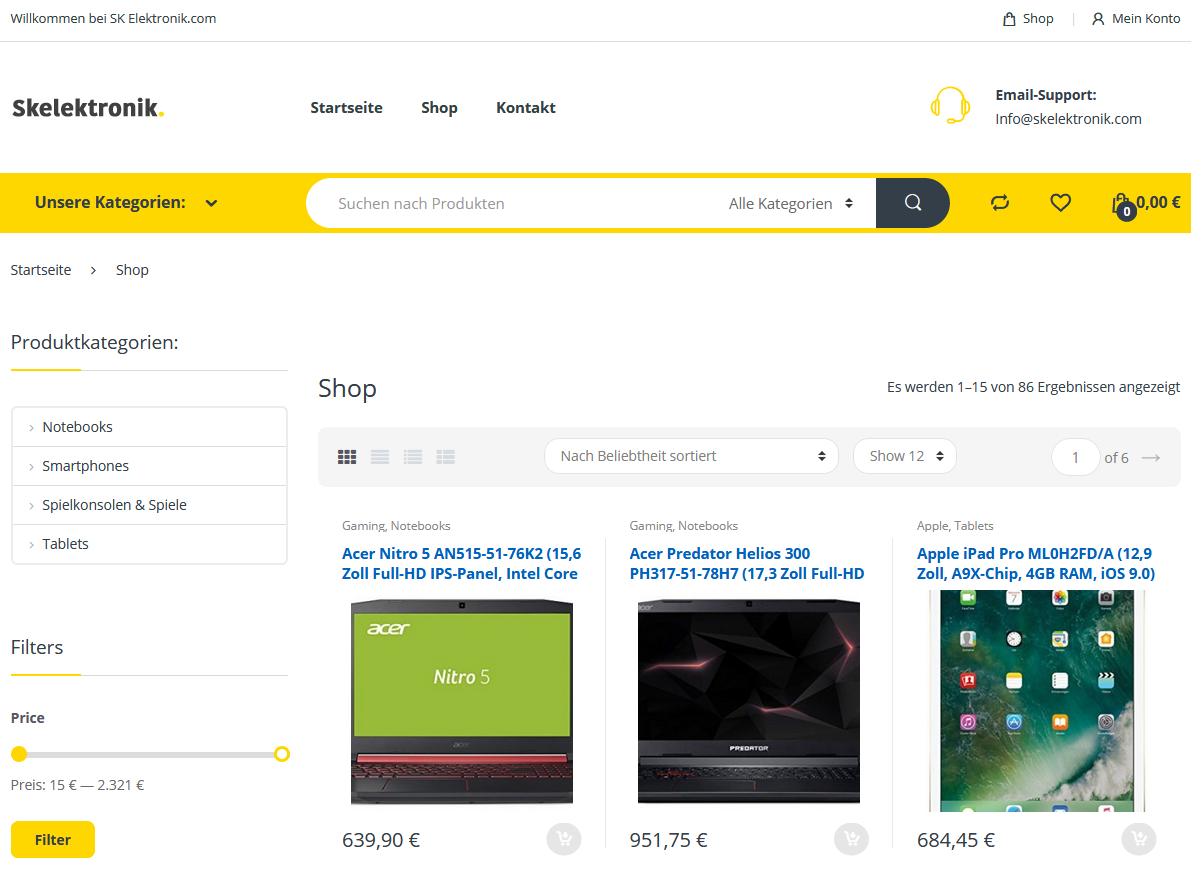Open Mein Konto account link
The image size is (1191, 893).
pos(1136,19)
